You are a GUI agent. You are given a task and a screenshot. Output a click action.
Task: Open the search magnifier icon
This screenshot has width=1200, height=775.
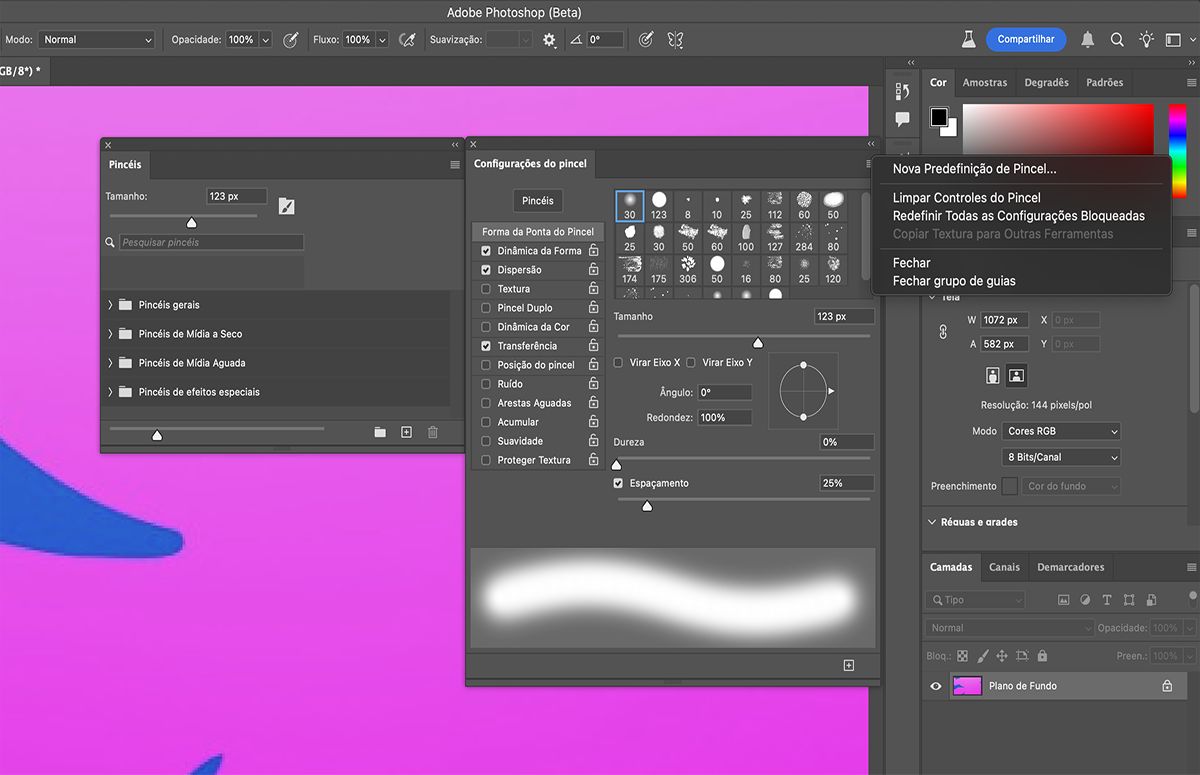(x=1117, y=40)
